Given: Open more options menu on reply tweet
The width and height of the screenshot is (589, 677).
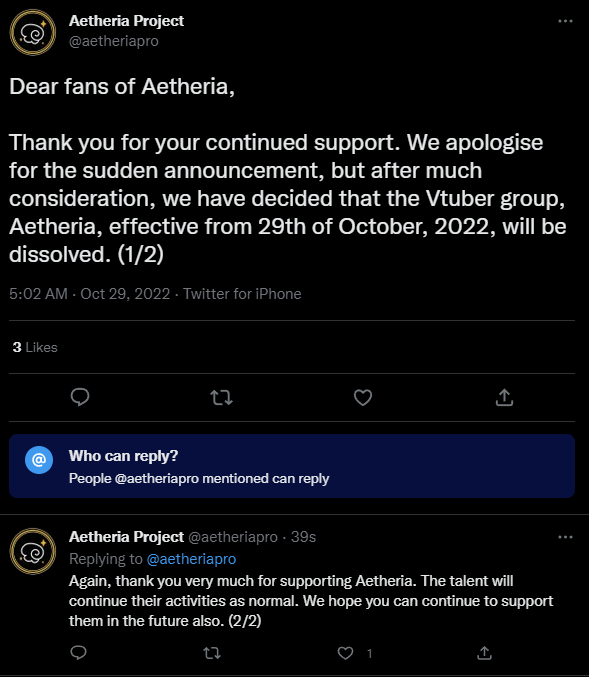Looking at the screenshot, I should tap(565, 537).
